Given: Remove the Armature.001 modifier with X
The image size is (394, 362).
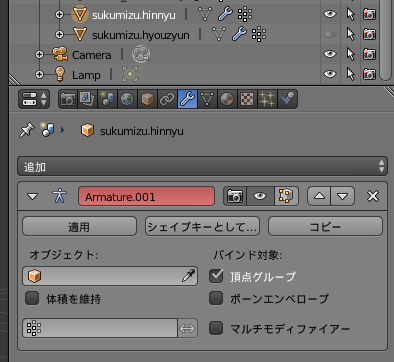Looking at the screenshot, I should [x=373, y=196].
